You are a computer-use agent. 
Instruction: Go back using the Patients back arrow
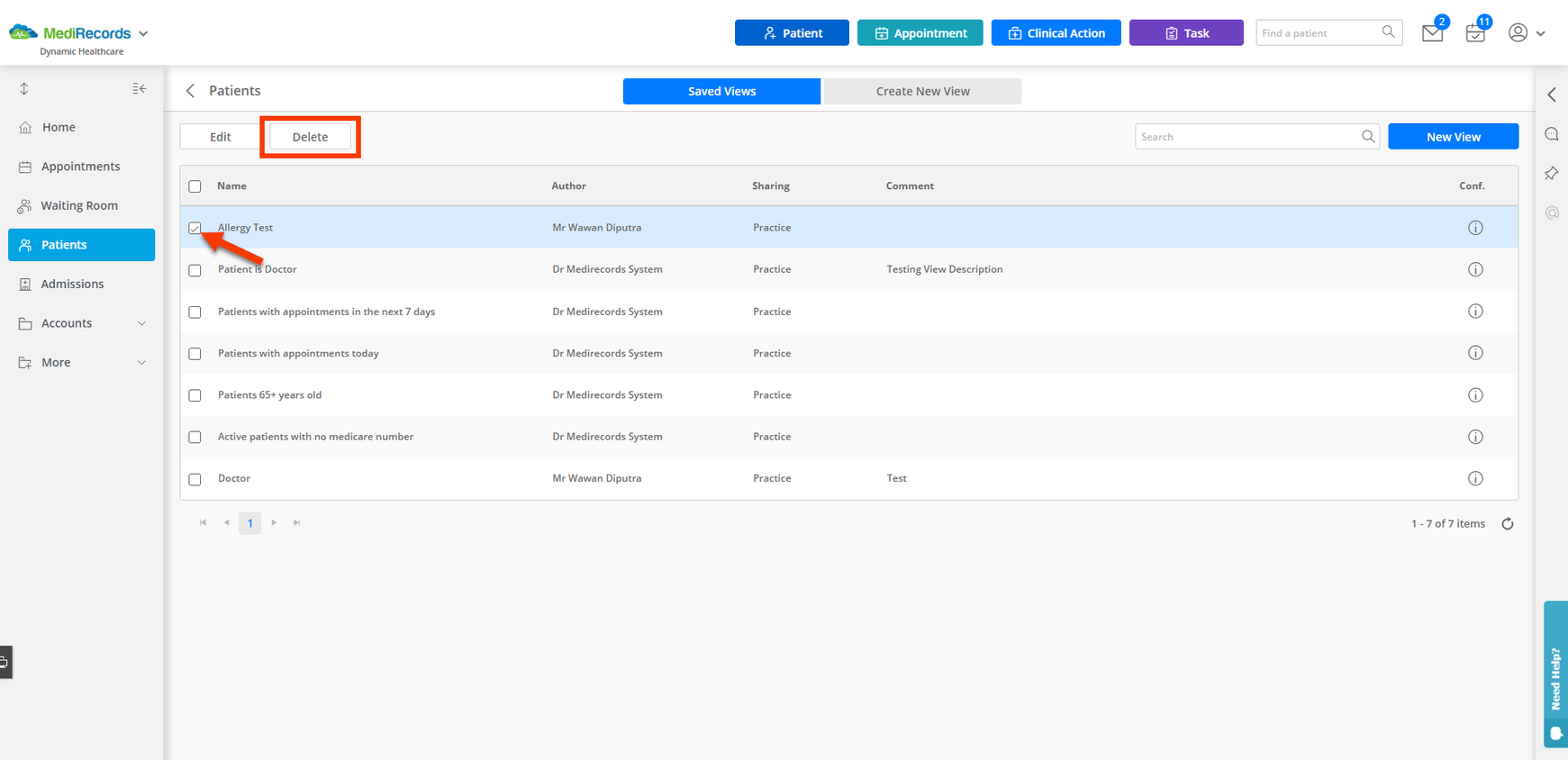click(190, 91)
